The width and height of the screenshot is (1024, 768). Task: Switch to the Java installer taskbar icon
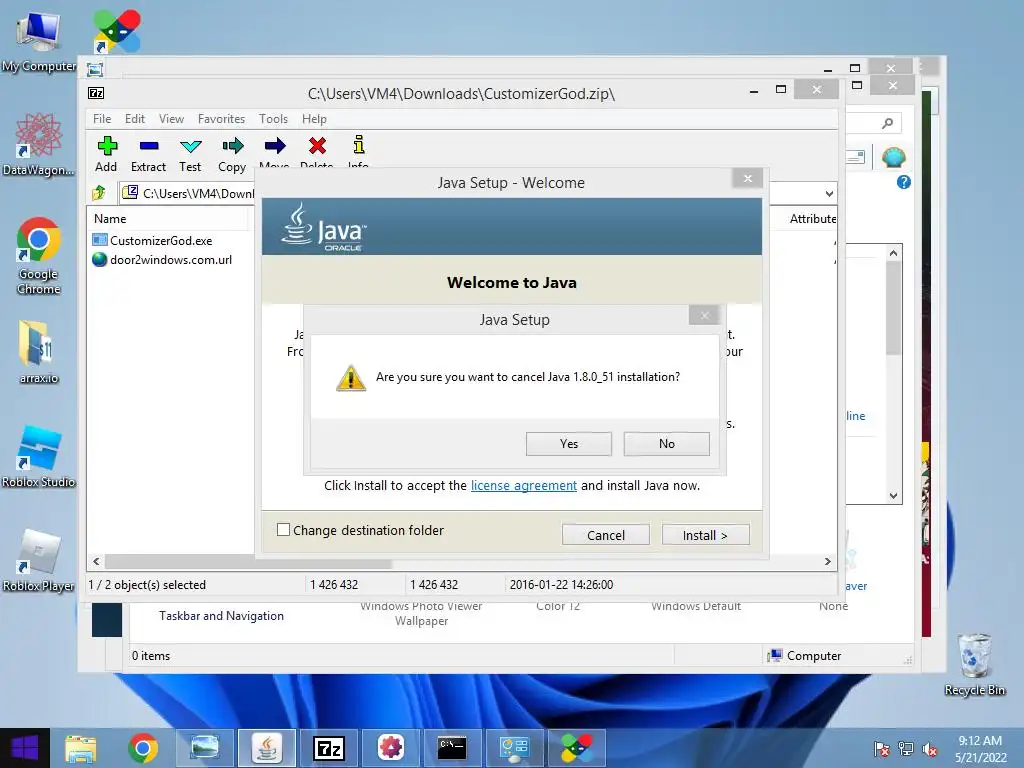[266, 748]
